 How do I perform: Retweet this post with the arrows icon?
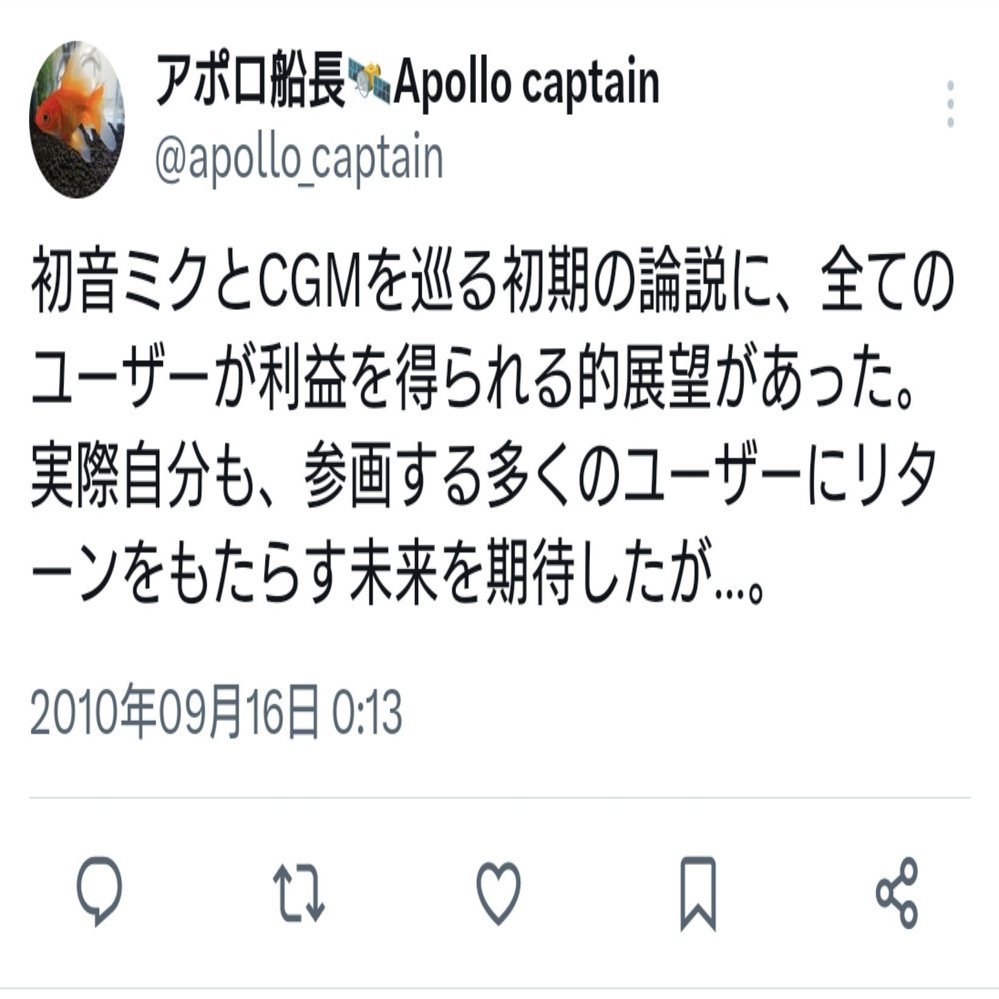pos(299,893)
